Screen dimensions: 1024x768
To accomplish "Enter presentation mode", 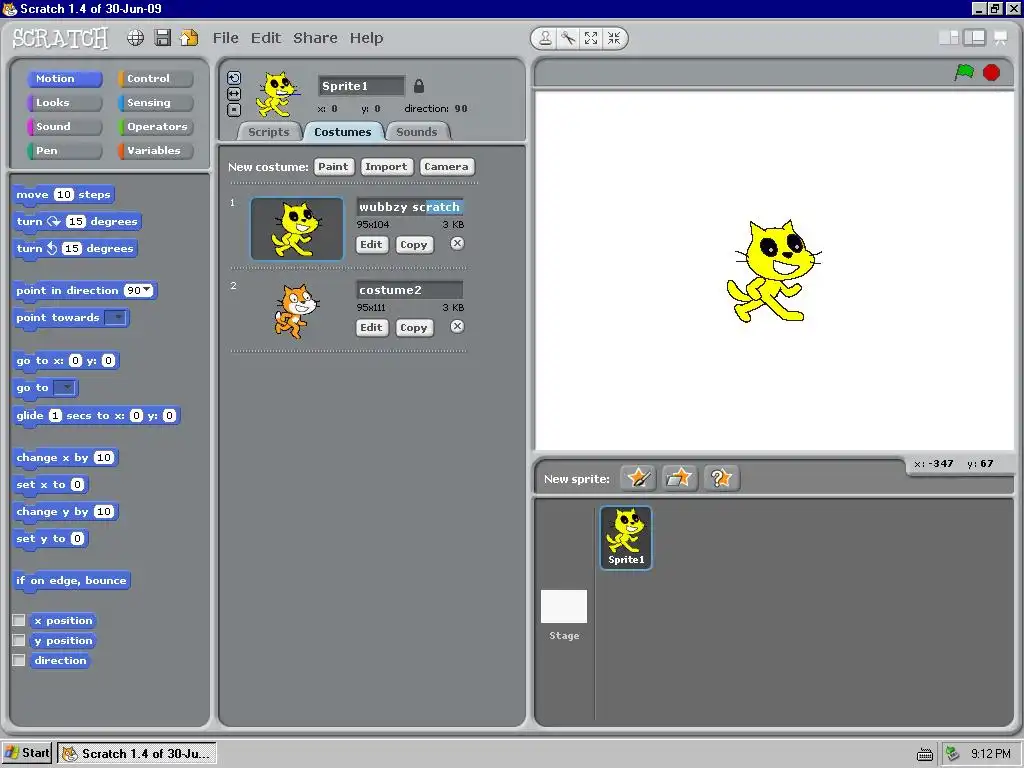I will [1000, 38].
